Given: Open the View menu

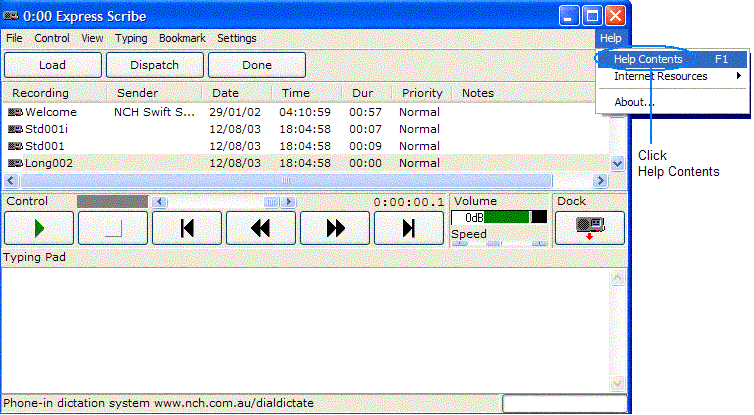Looking at the screenshot, I should click(92, 38).
